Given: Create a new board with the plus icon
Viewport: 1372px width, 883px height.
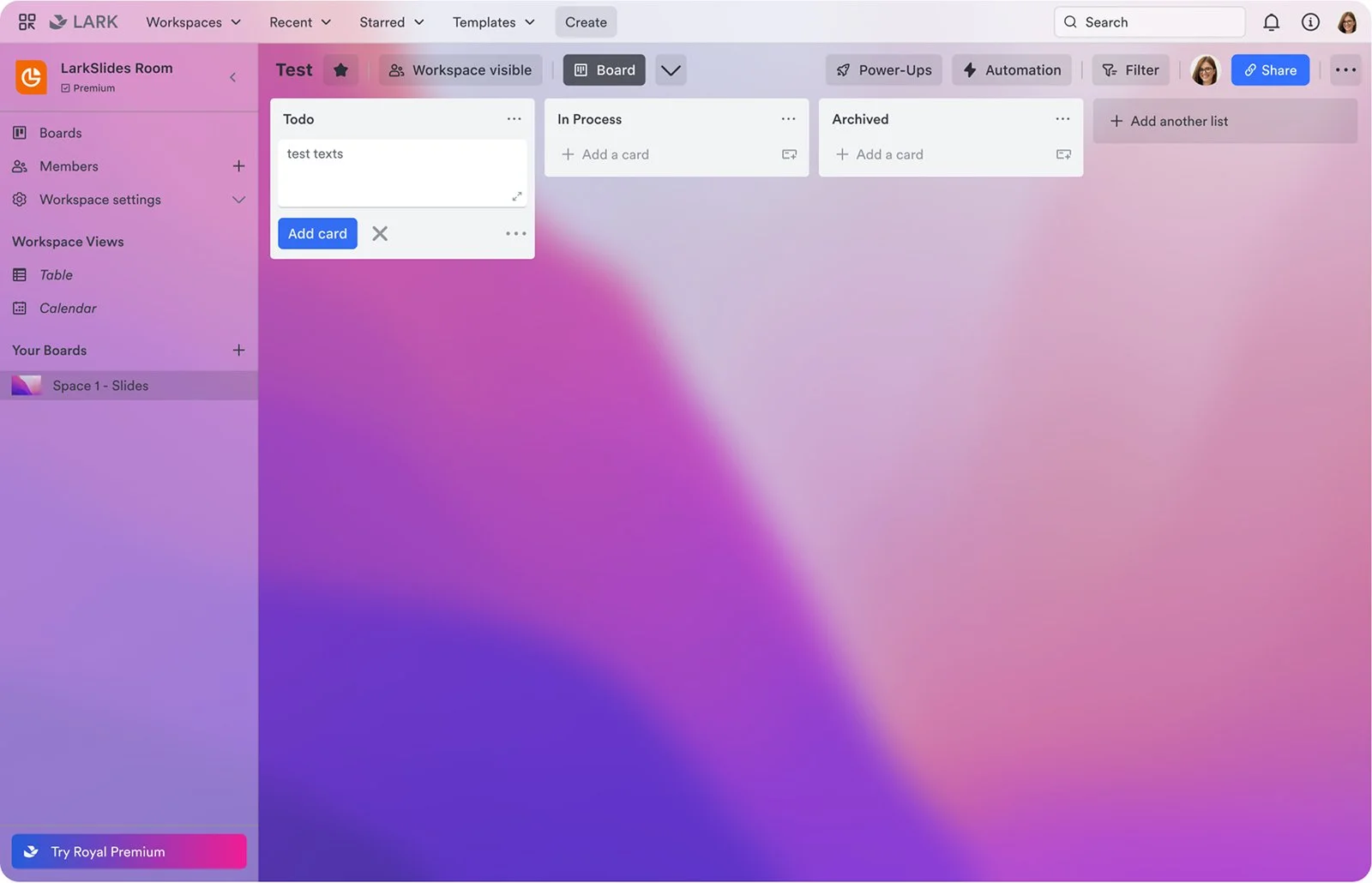Looking at the screenshot, I should (238, 350).
